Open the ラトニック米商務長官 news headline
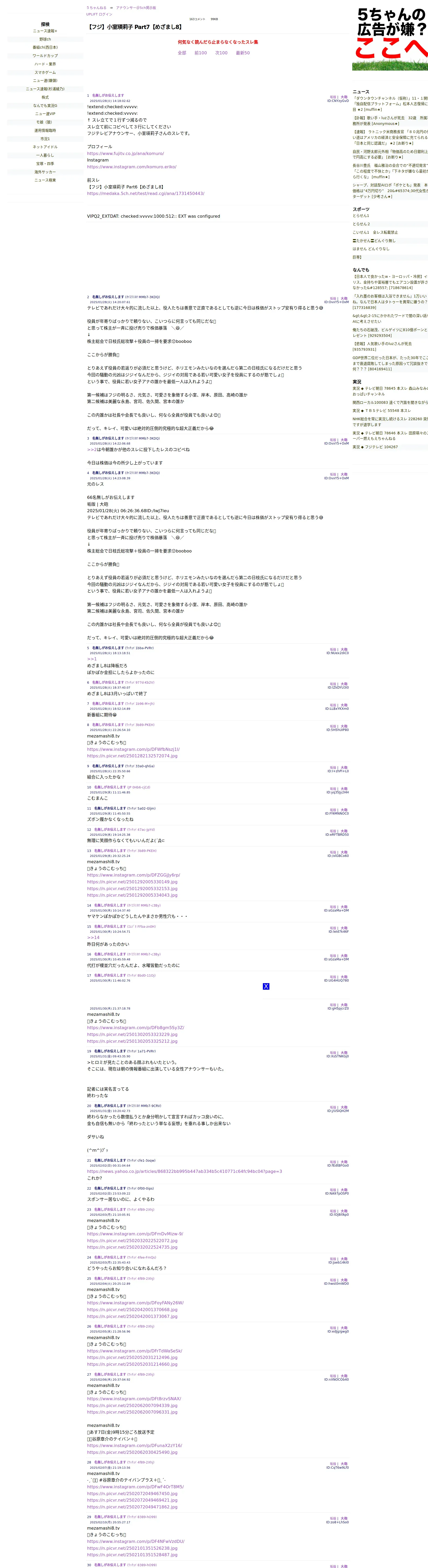Viewport: 428px width, 1568px height. point(390,137)
